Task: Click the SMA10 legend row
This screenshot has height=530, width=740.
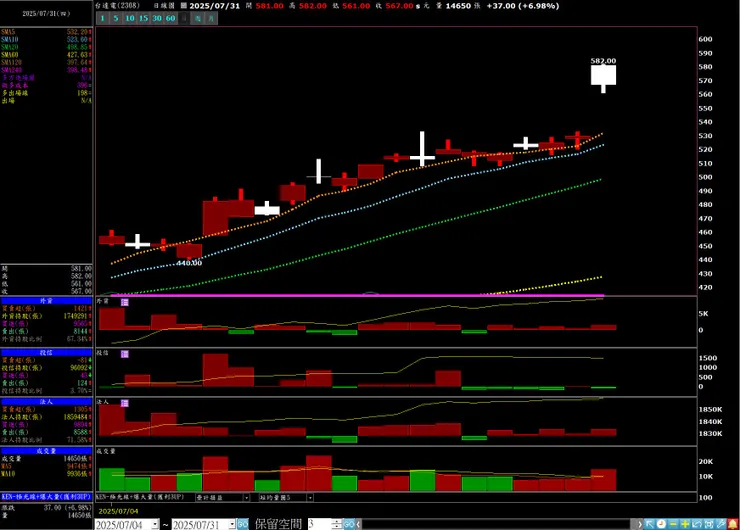Action: click(46, 40)
